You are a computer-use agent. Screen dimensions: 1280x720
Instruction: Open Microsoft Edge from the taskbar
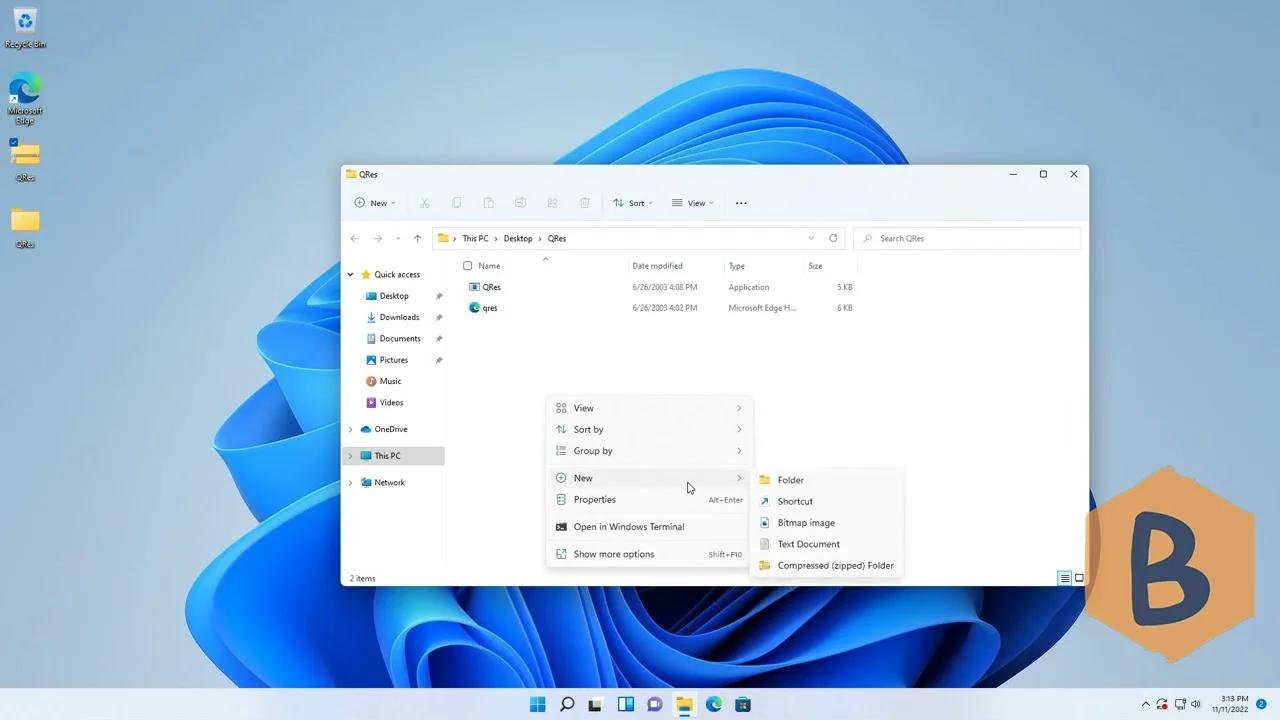[x=713, y=704]
